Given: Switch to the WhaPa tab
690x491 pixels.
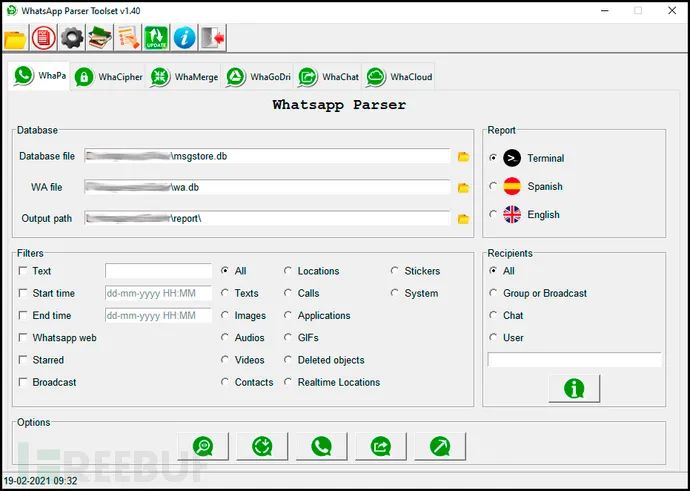Looking at the screenshot, I should click(39, 76).
